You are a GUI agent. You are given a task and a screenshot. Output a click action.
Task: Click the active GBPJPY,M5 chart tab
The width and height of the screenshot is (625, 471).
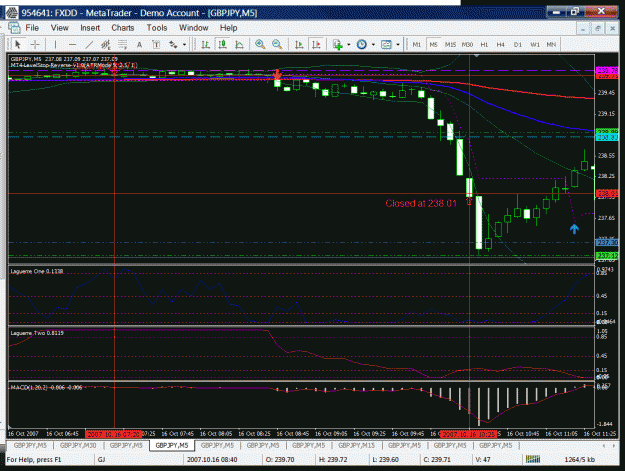[172, 445]
